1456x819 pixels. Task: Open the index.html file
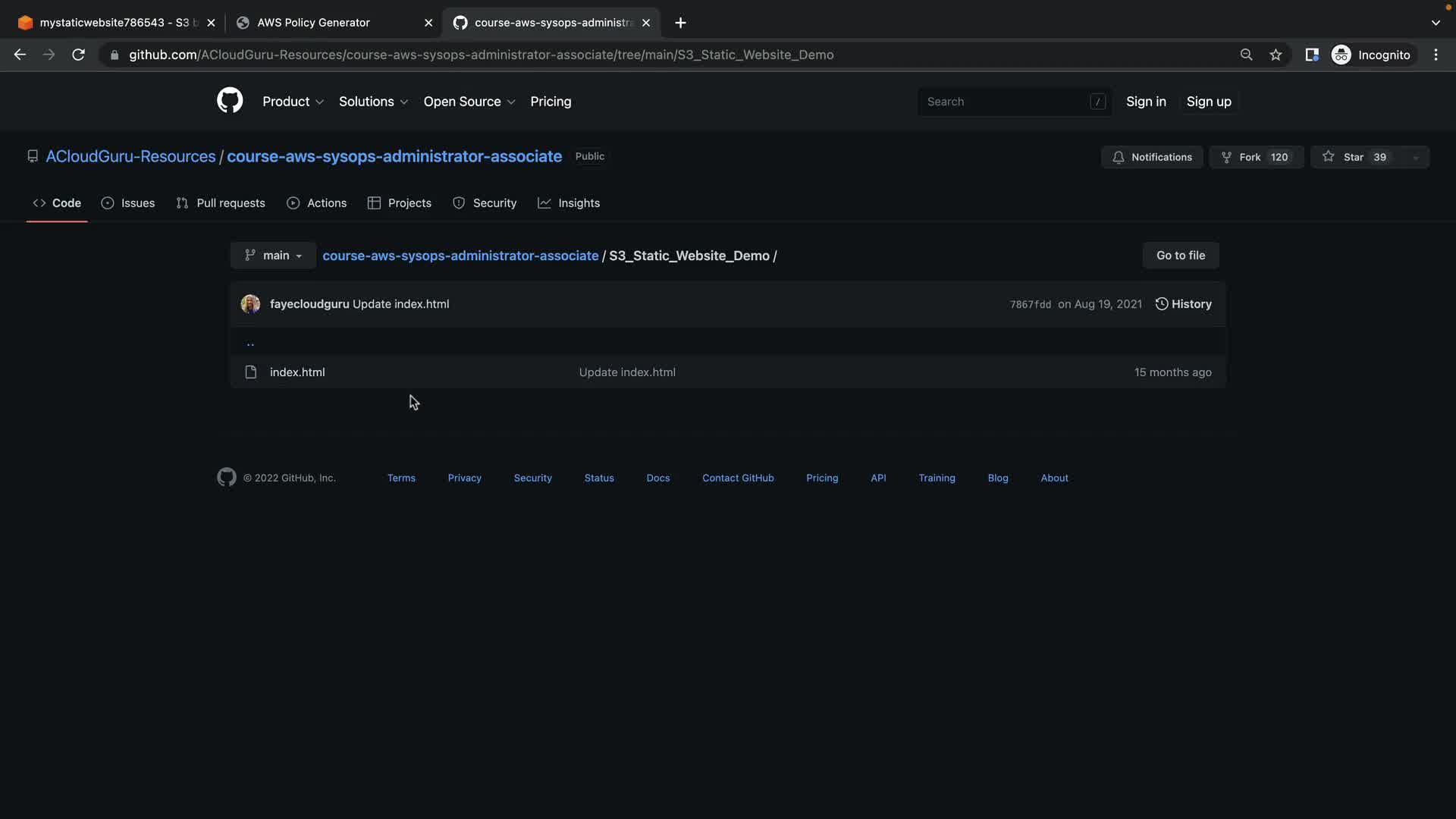pos(297,372)
